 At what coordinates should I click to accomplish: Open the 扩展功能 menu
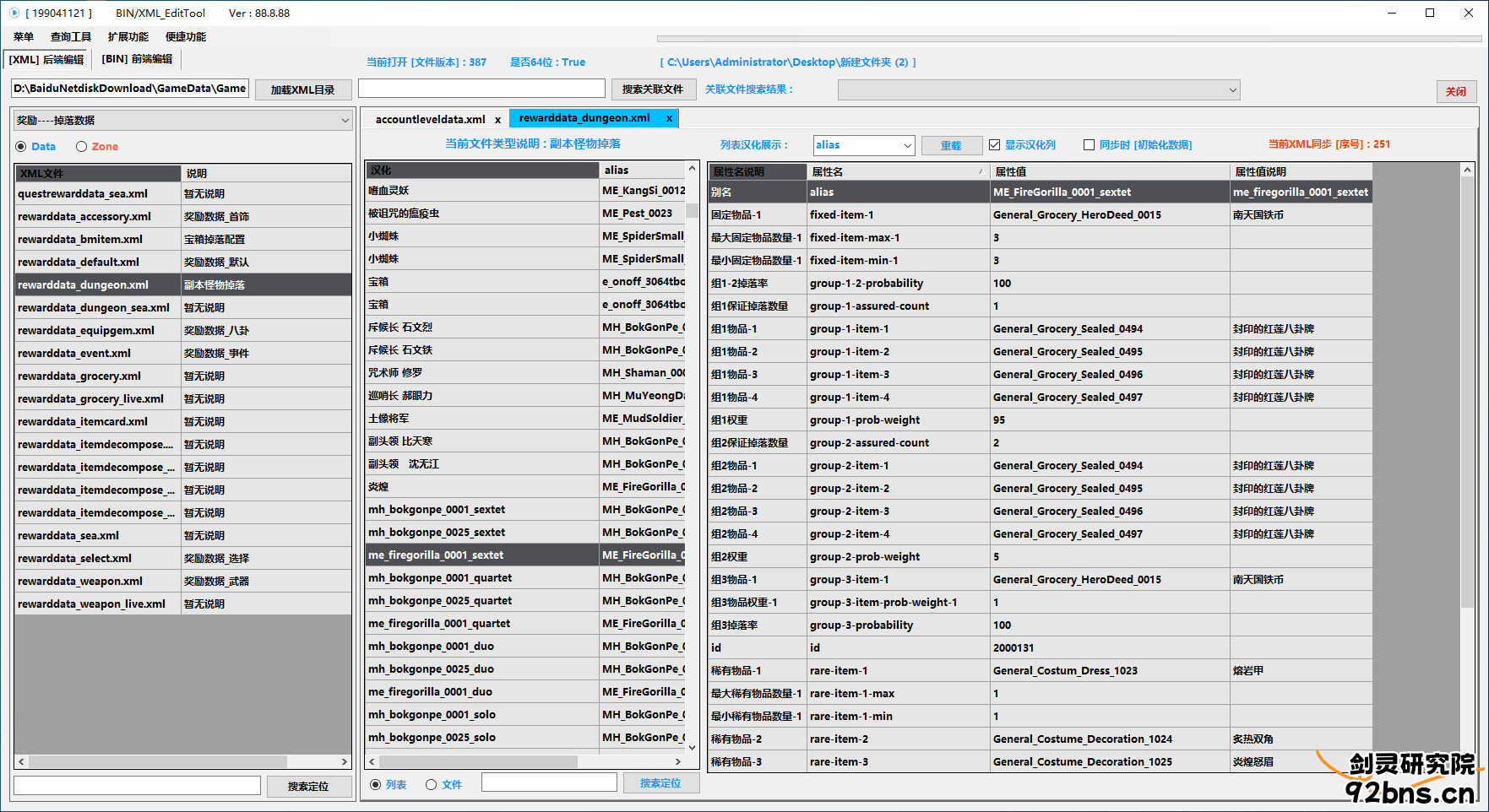coord(128,36)
